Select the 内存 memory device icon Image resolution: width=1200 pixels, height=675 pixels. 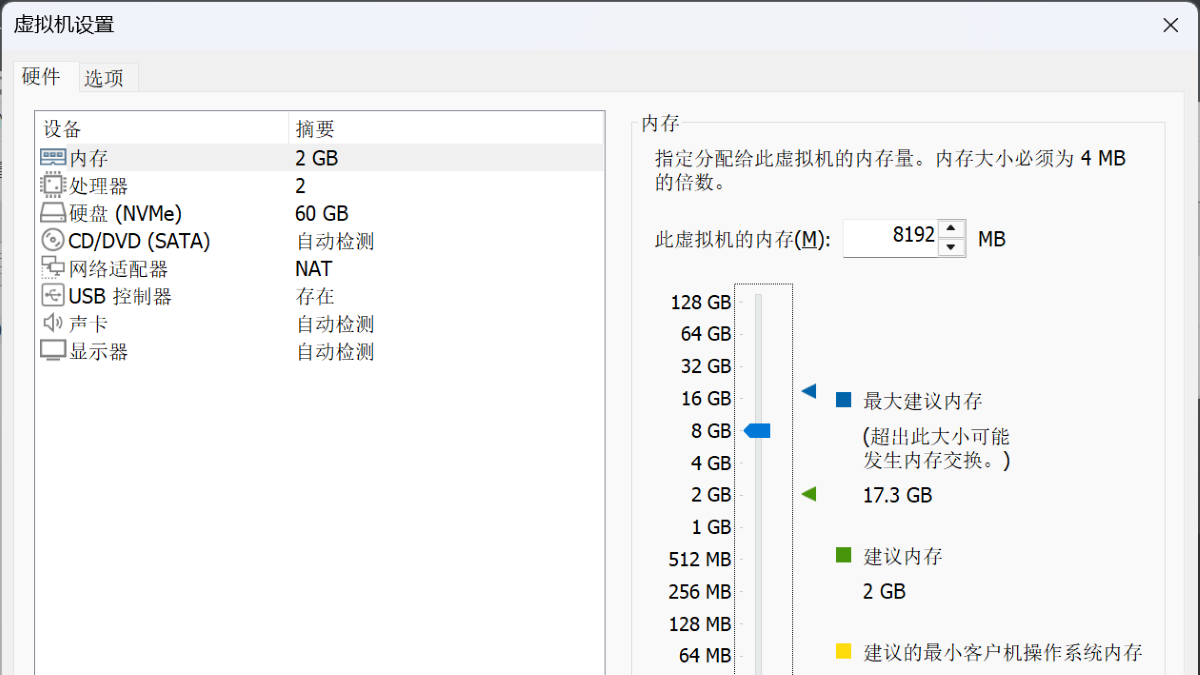53,158
